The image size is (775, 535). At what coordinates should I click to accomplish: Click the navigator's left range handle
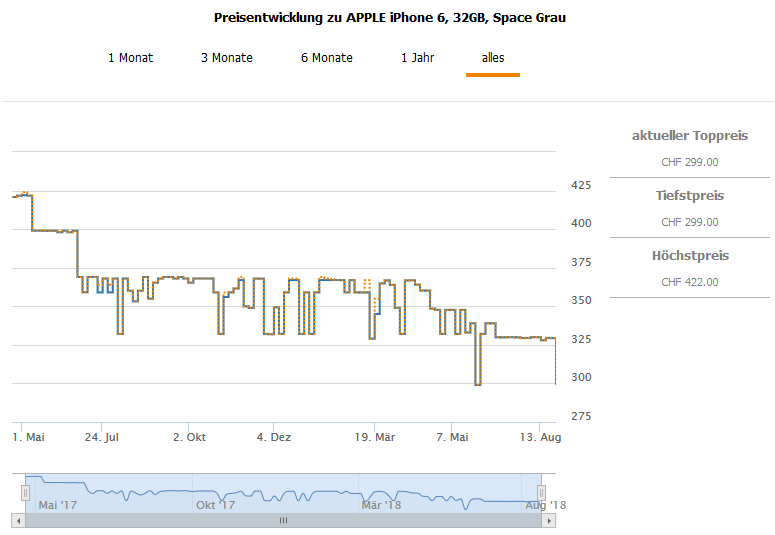point(26,493)
